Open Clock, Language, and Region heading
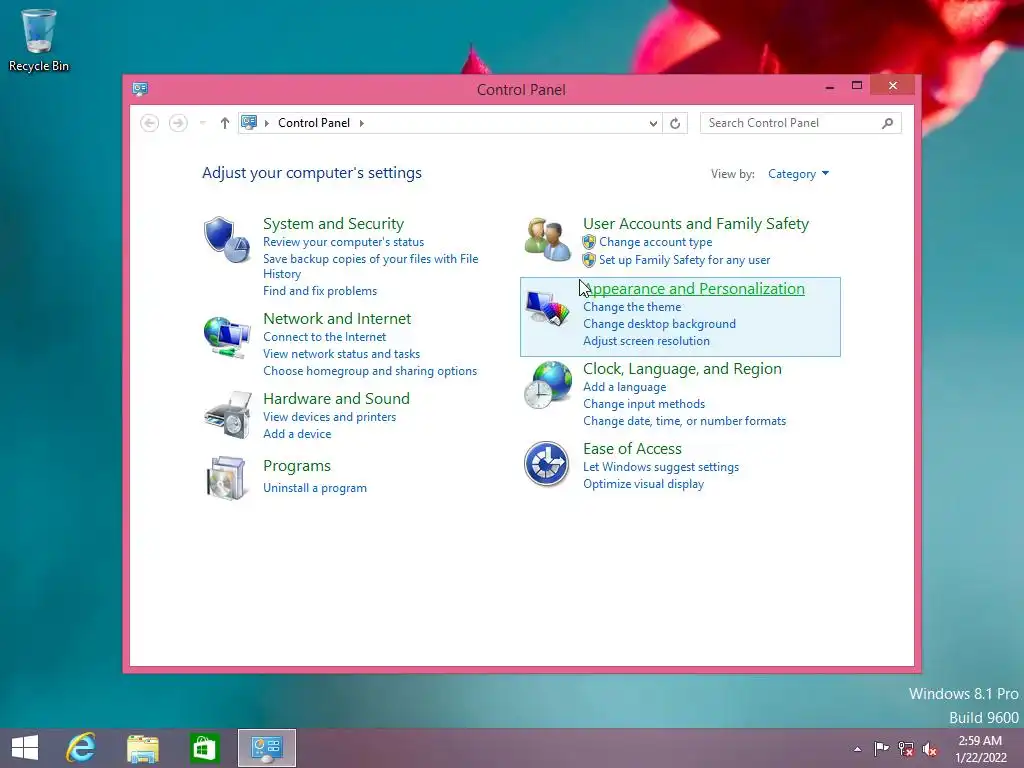This screenshot has height=768, width=1024. pos(682,368)
